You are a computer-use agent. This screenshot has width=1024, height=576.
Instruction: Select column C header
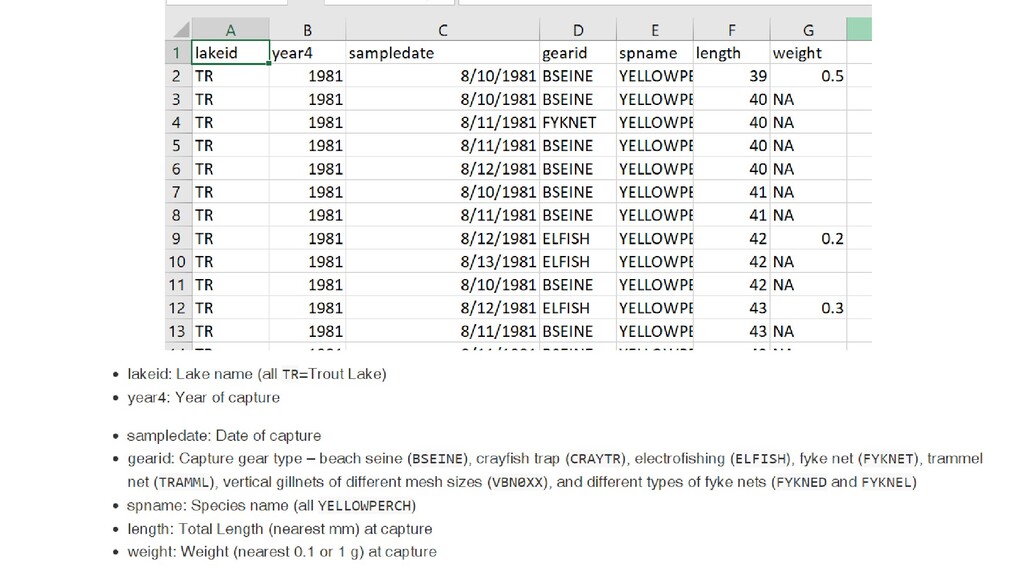(x=443, y=30)
